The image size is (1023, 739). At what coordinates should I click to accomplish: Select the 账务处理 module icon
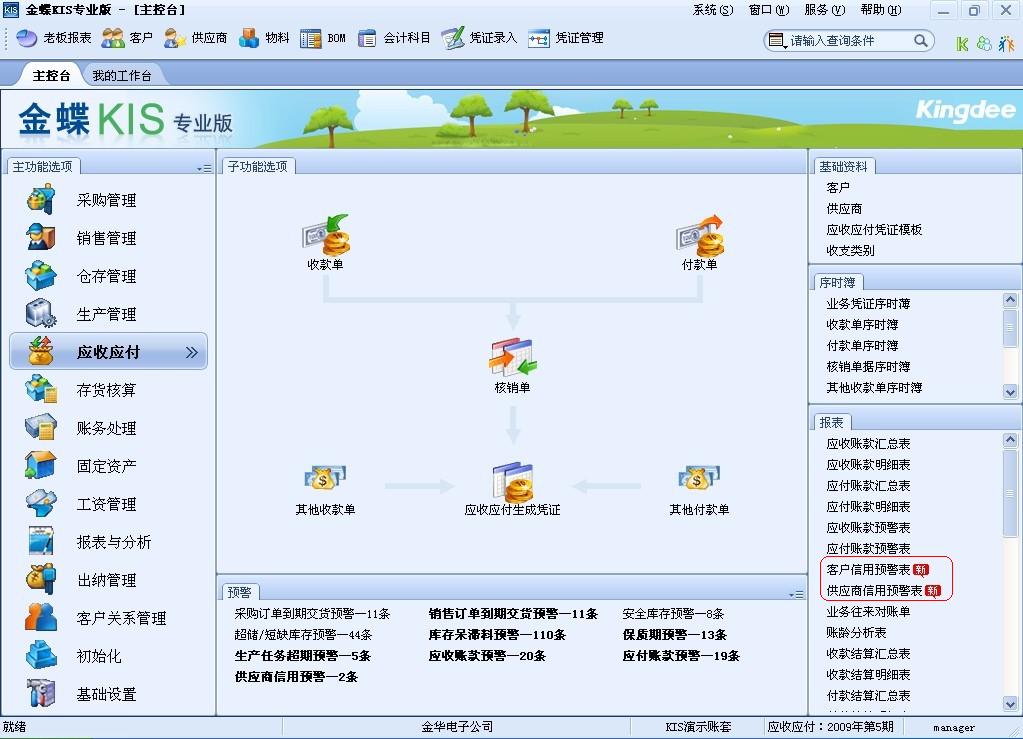tap(40, 427)
